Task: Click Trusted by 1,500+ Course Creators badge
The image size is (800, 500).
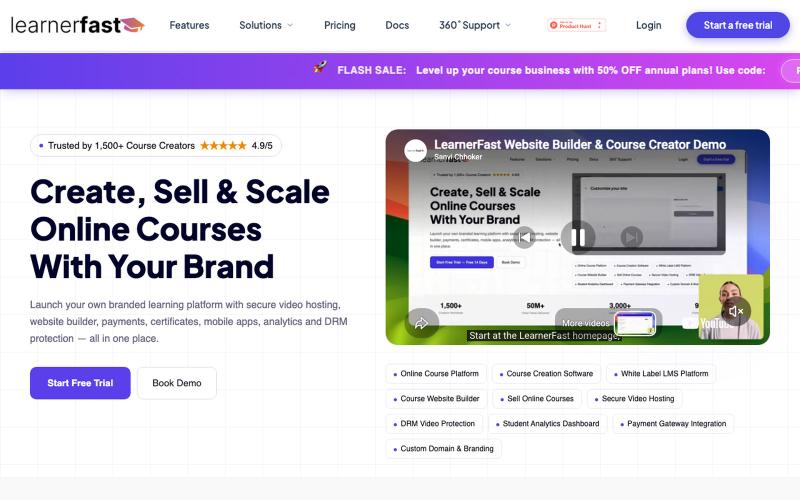Action: pyautogui.click(x=156, y=146)
